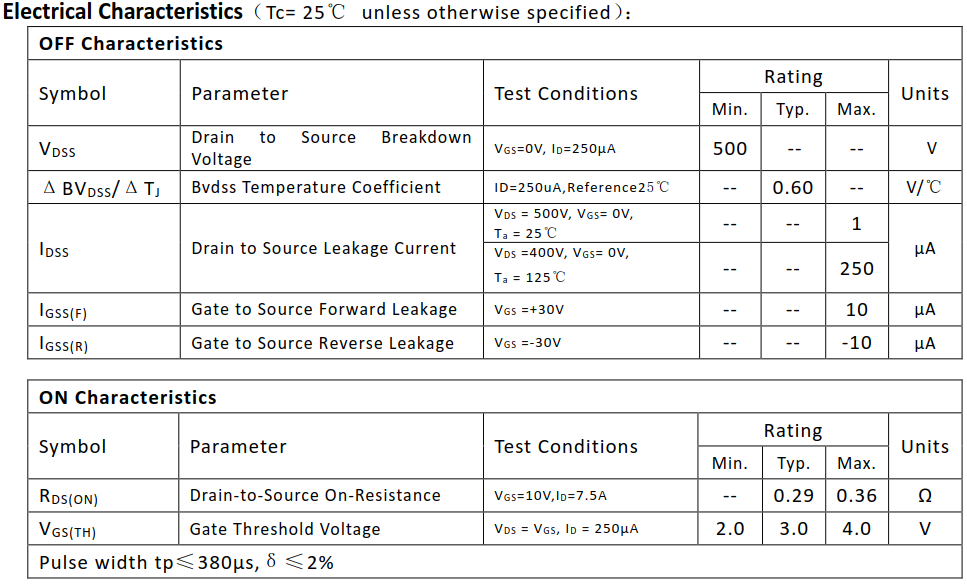
Task: Click the Electrical Characteristics heading
Action: pos(123,12)
